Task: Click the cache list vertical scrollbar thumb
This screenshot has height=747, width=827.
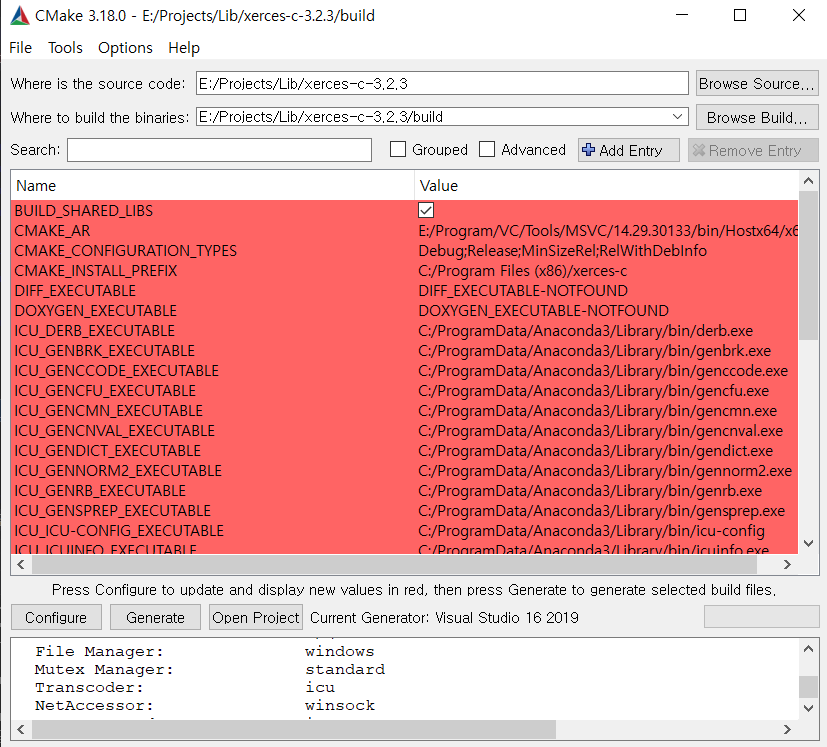Action: pyautogui.click(x=808, y=266)
